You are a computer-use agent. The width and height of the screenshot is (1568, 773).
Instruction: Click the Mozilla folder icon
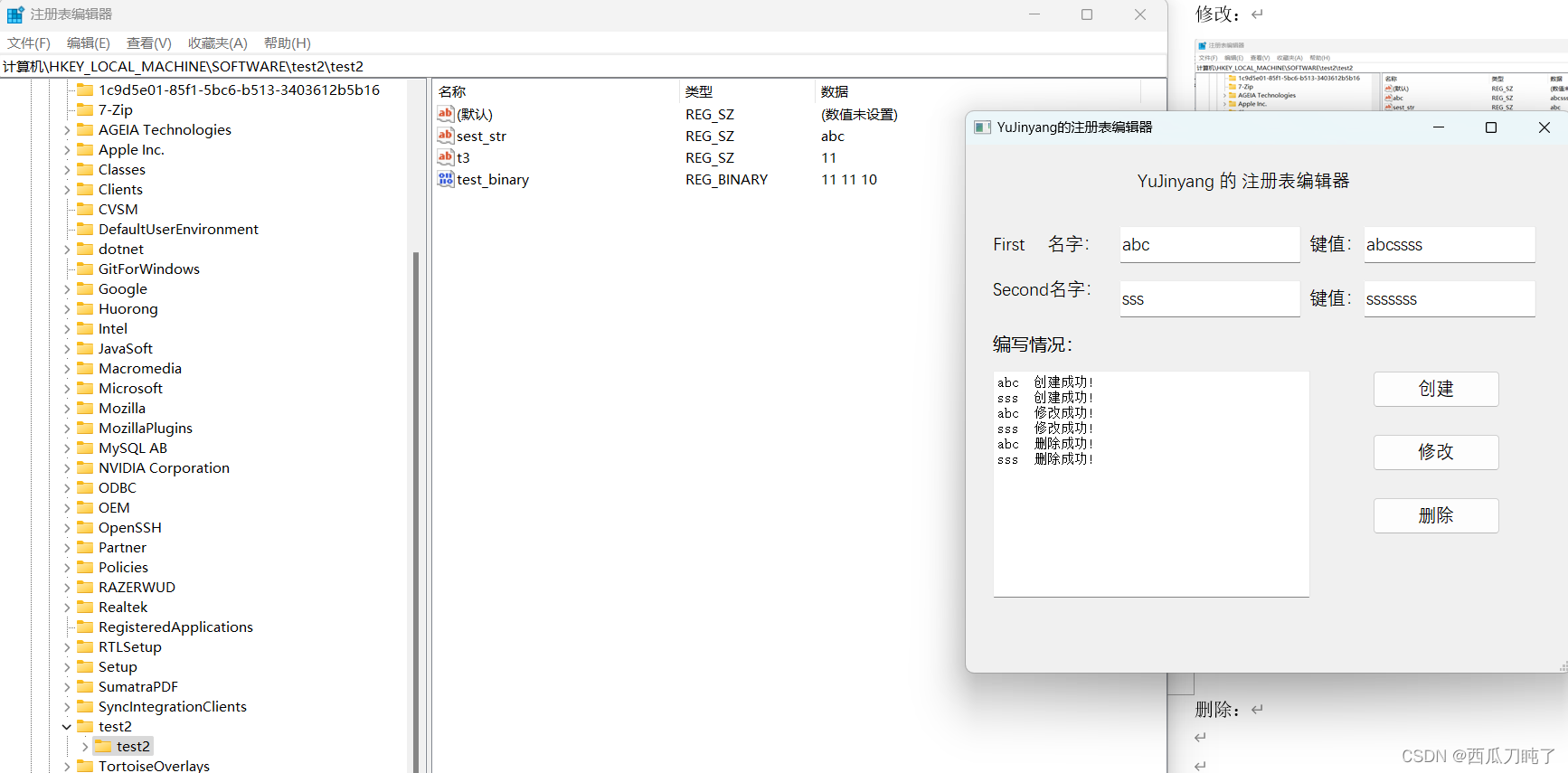click(85, 408)
